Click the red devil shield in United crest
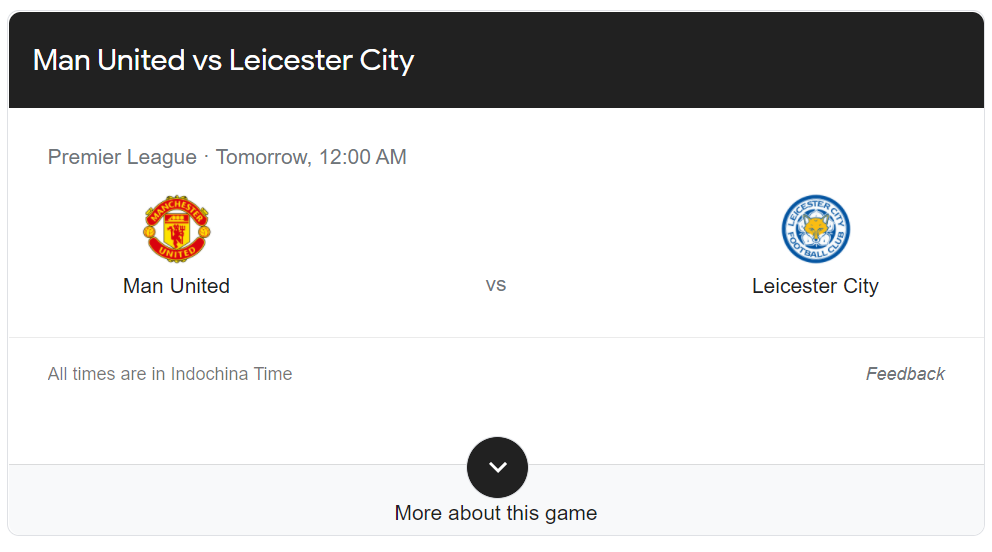Image resolution: width=992 pixels, height=552 pixels. [177, 231]
